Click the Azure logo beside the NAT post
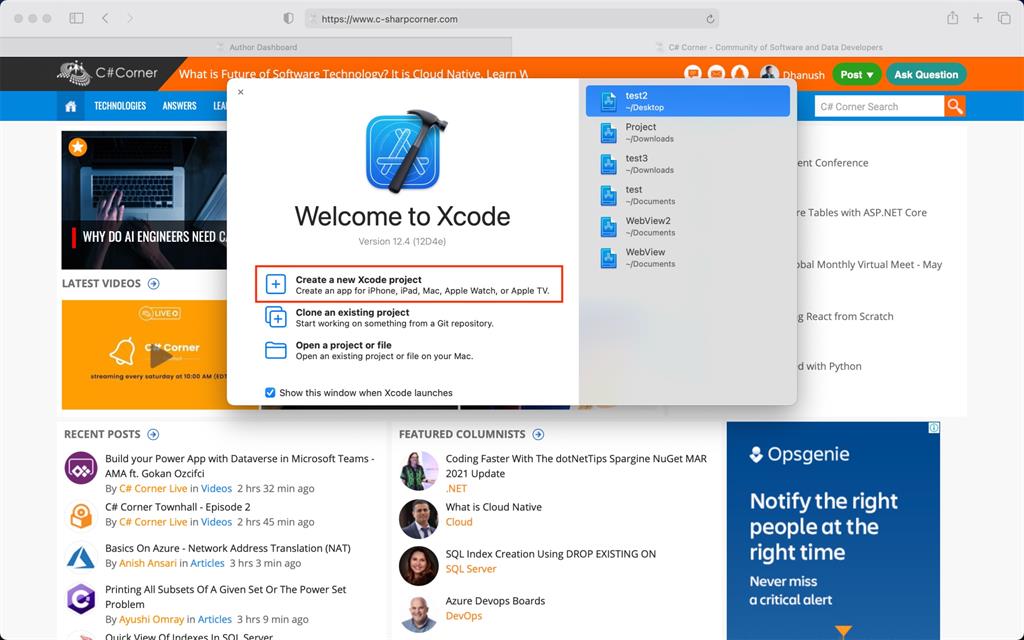 point(81,557)
